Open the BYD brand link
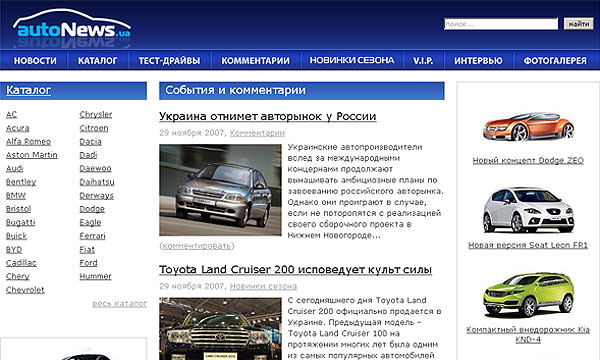 14,249
